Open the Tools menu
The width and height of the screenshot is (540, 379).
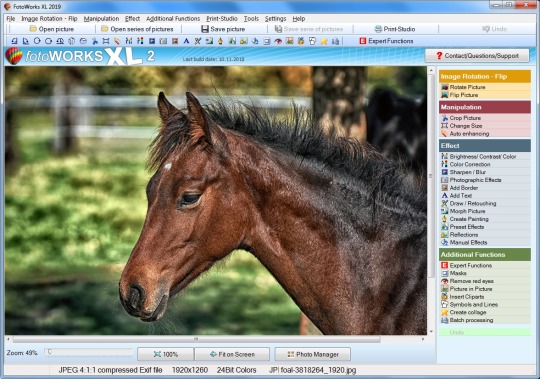pyautogui.click(x=251, y=19)
